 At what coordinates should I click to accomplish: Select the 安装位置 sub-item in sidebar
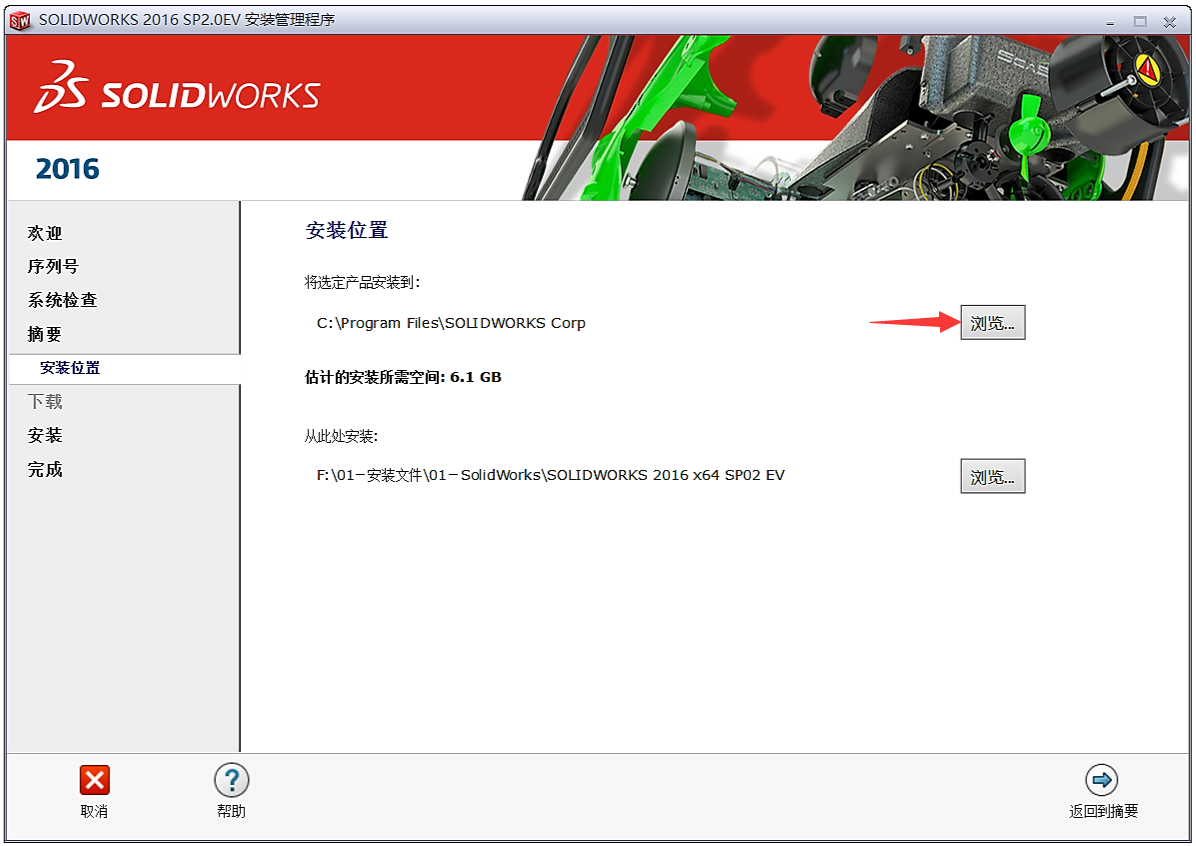pos(70,368)
